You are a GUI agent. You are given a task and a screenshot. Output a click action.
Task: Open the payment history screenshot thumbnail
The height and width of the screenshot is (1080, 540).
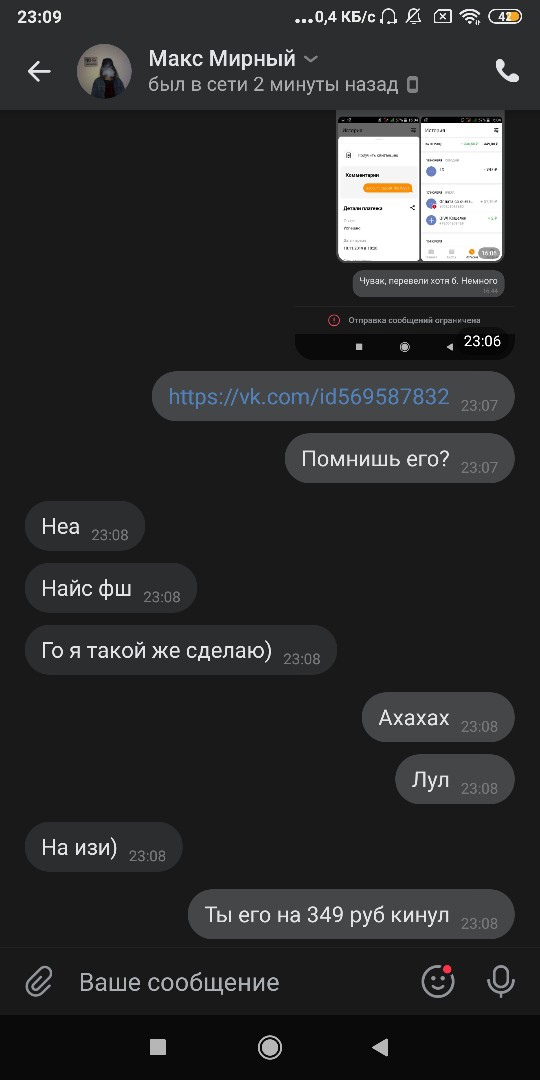[420, 187]
